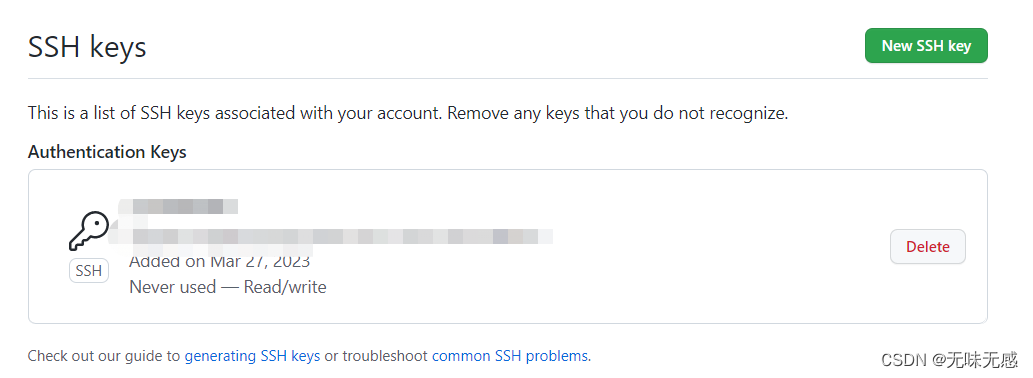Click the blurred key title text
The height and width of the screenshot is (378, 1033).
[178, 206]
